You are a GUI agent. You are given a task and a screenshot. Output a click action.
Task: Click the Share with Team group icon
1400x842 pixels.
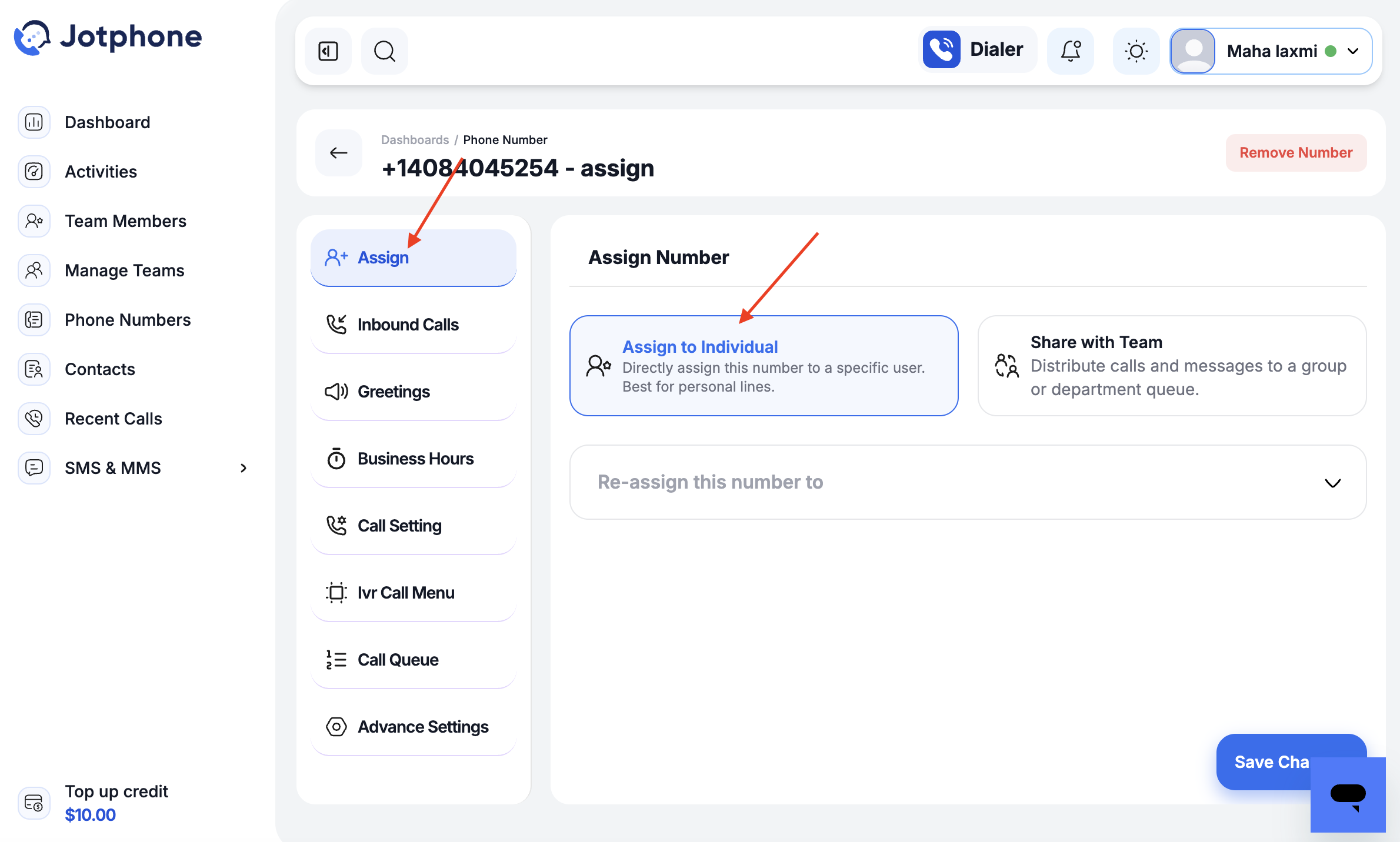tap(1006, 366)
